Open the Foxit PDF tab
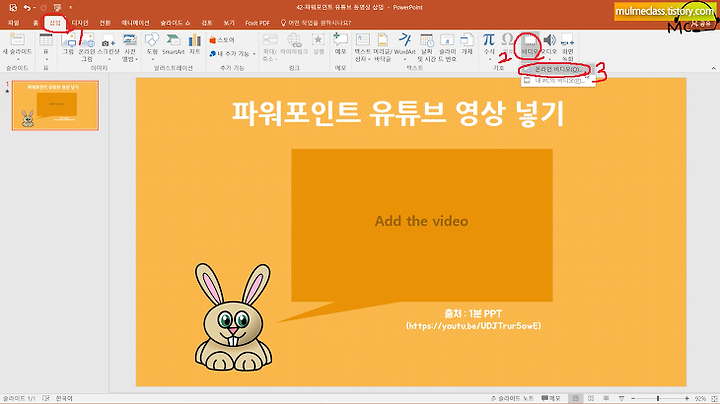The height and width of the screenshot is (404, 720). pos(257,22)
